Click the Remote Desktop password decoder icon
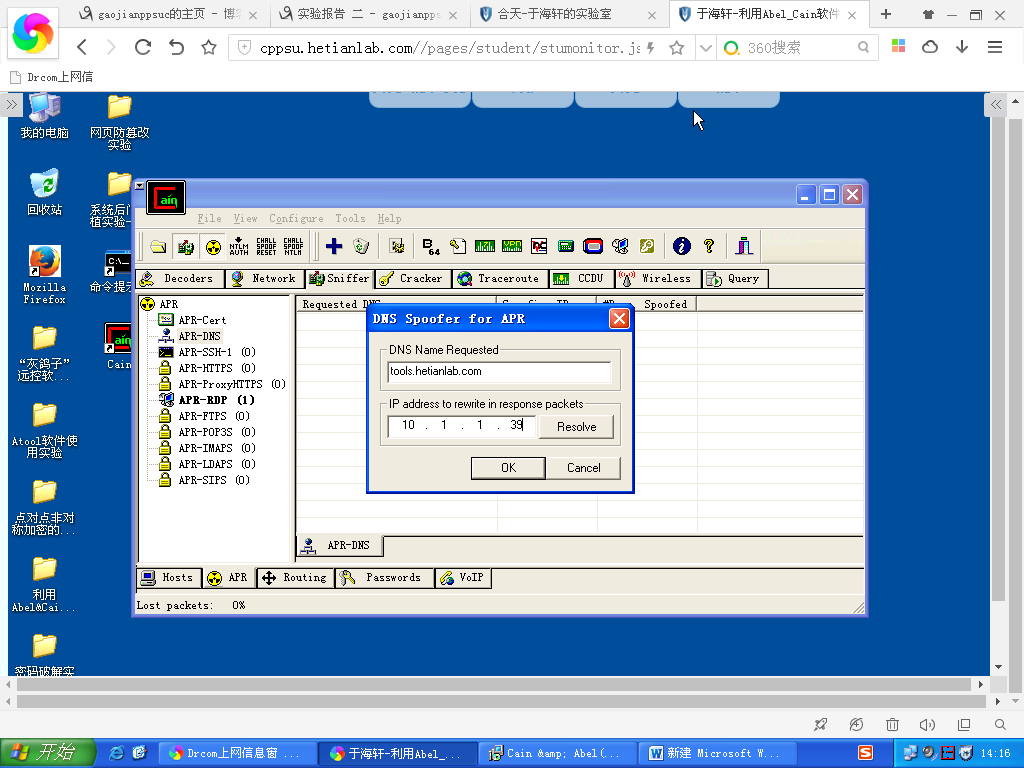 pos(620,246)
